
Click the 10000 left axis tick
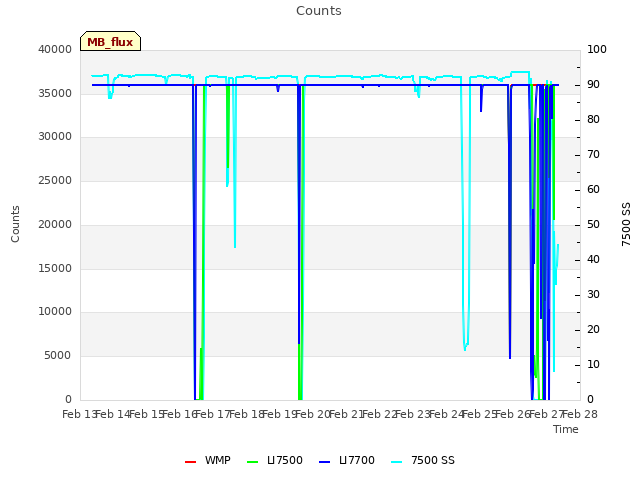coord(55,312)
